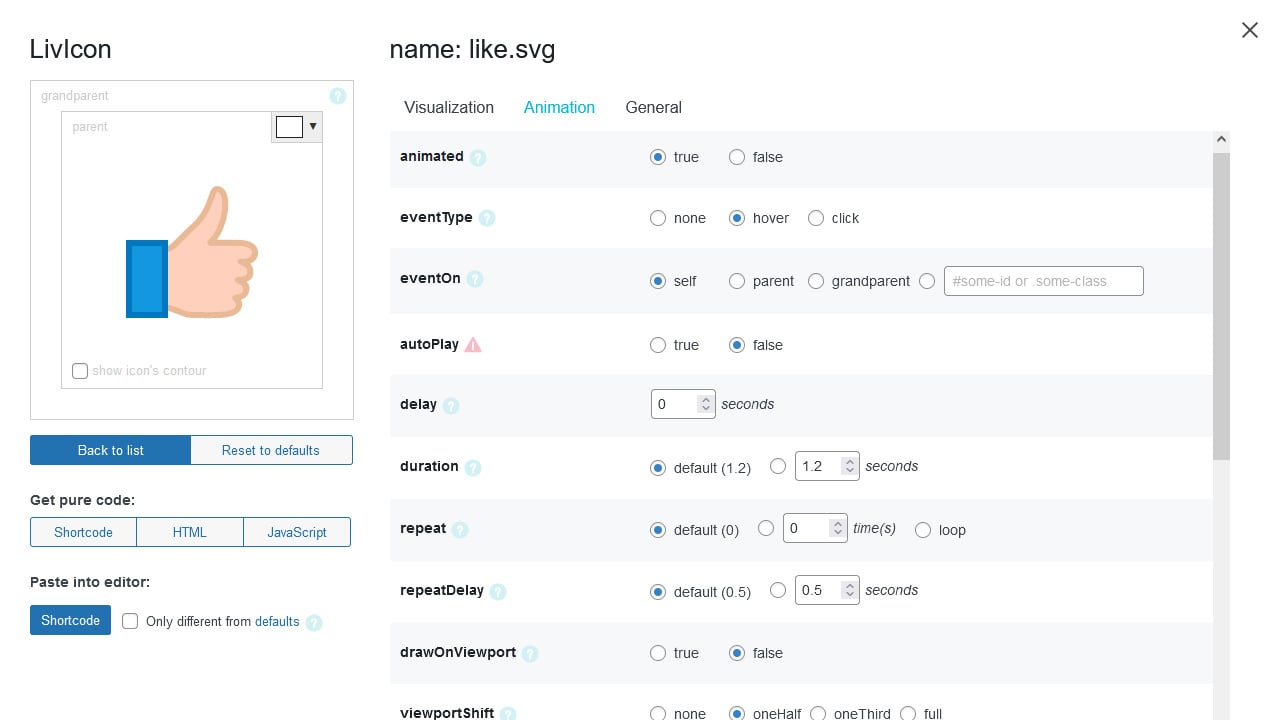
Task: Click help icon next to repeatDelay
Action: 498,591
